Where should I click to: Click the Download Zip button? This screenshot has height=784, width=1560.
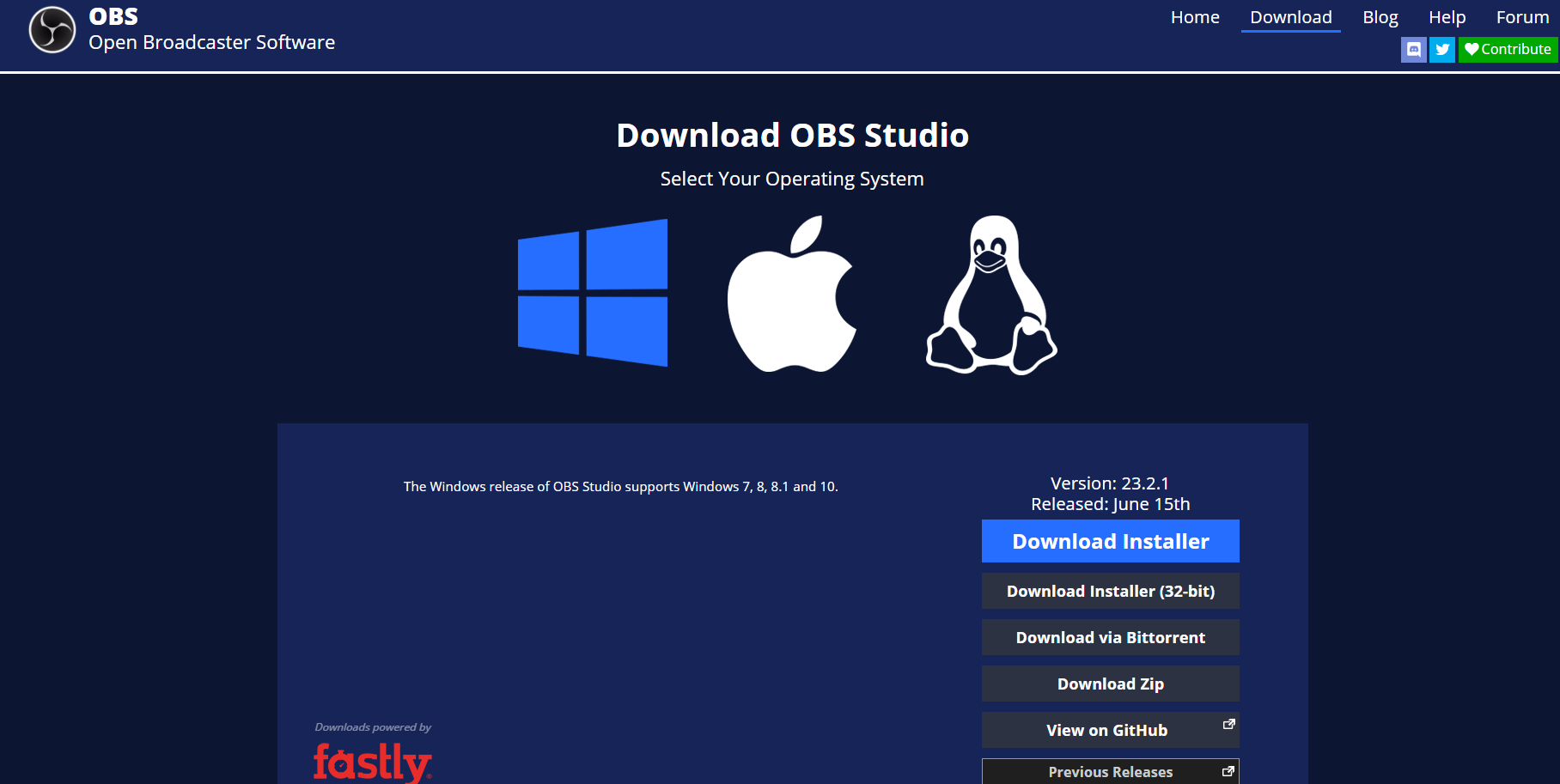tap(1111, 684)
